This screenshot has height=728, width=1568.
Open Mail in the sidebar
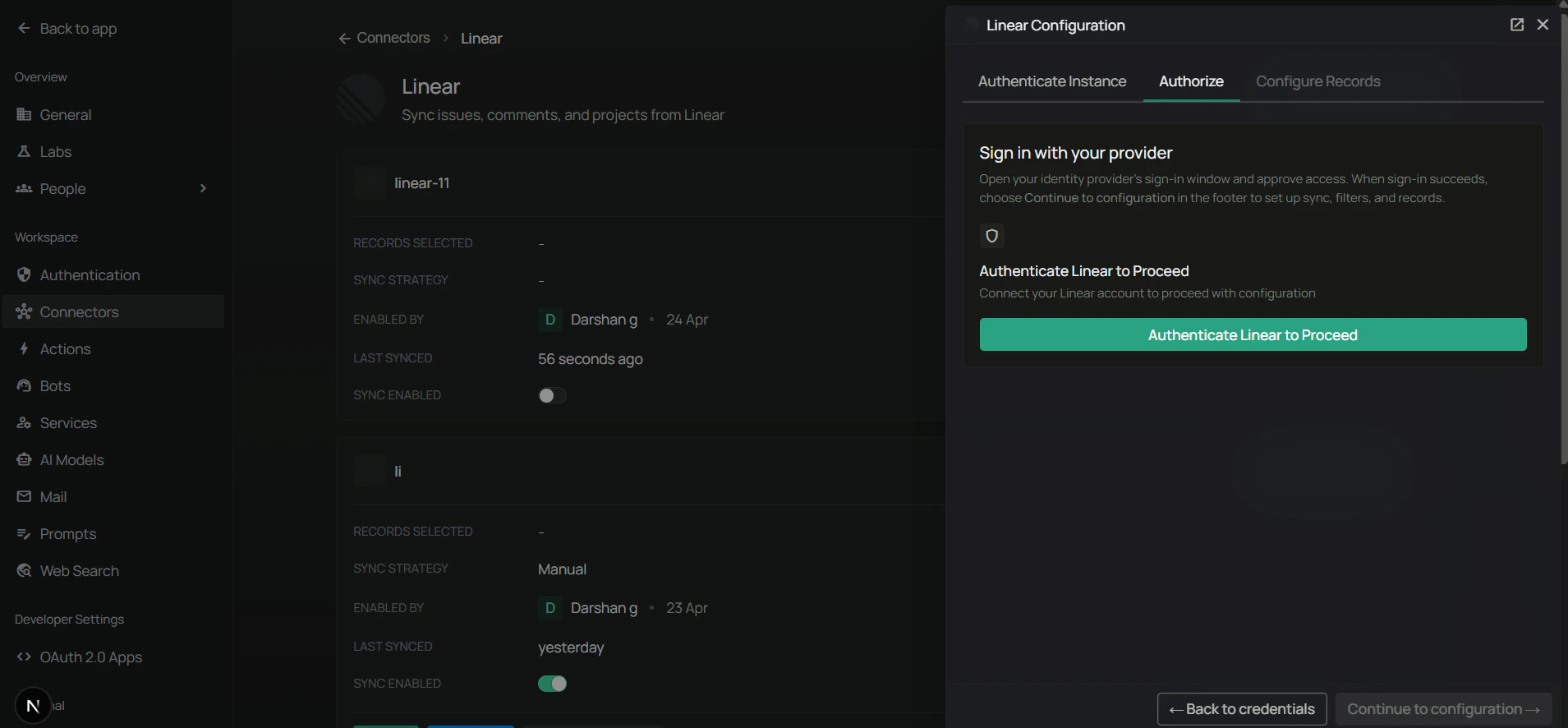(113, 496)
